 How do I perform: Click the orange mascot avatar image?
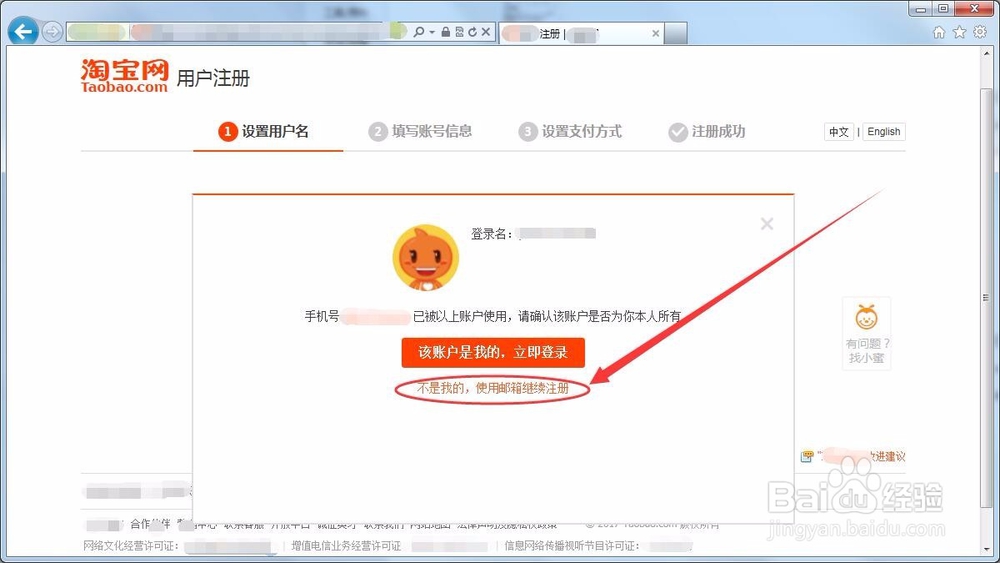coord(425,257)
